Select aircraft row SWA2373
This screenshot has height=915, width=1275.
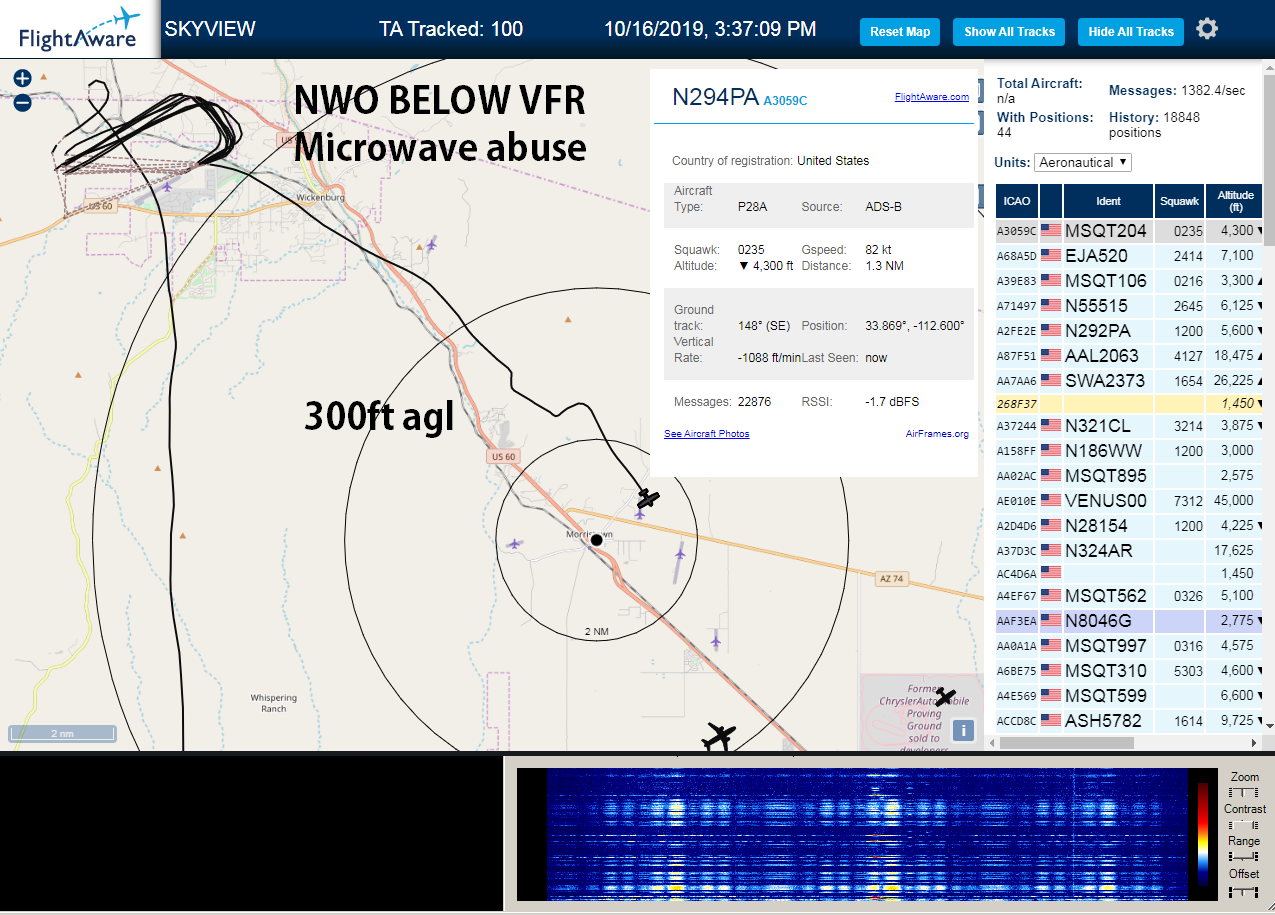(x=1130, y=380)
